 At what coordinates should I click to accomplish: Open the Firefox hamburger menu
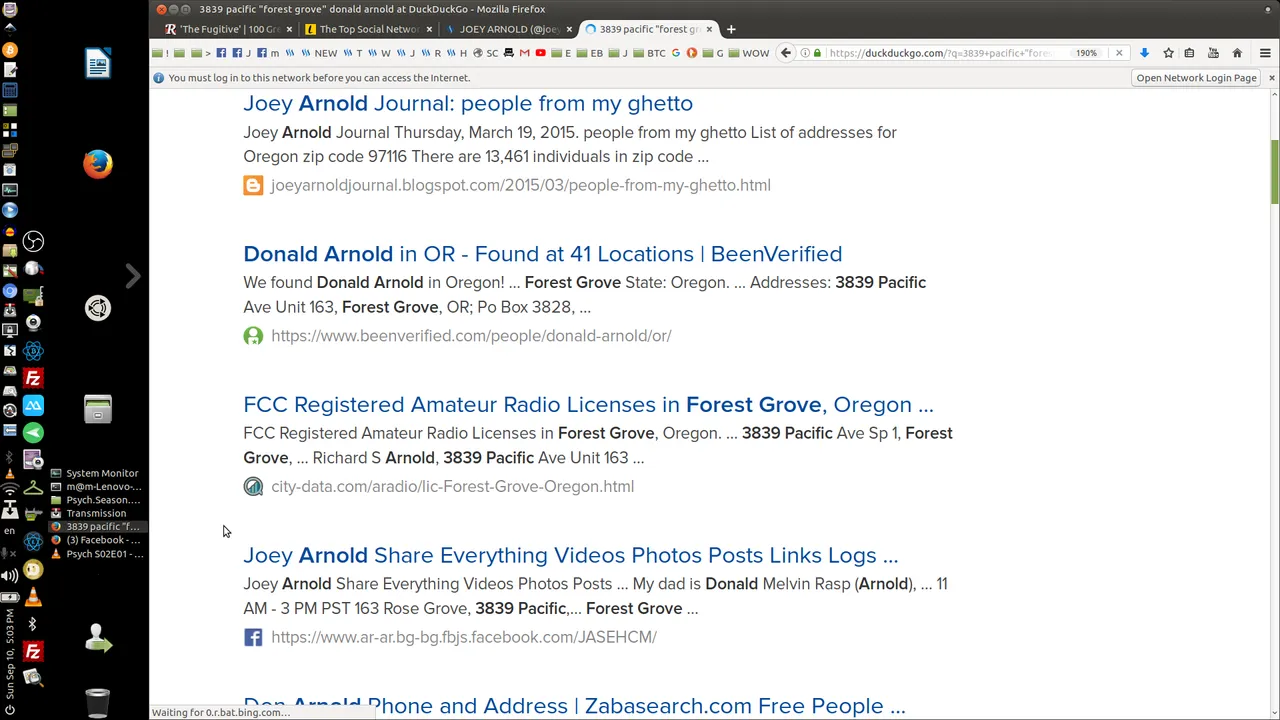[x=1265, y=53]
